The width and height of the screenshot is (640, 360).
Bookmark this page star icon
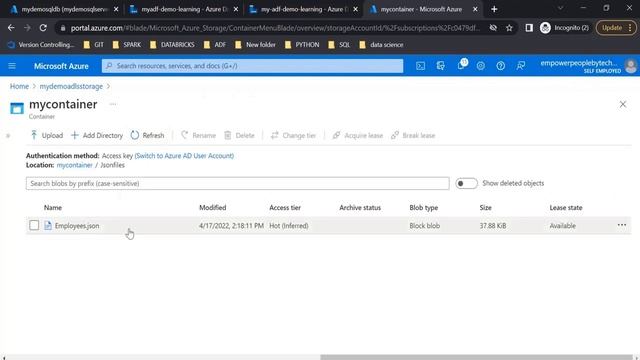coord(509,28)
